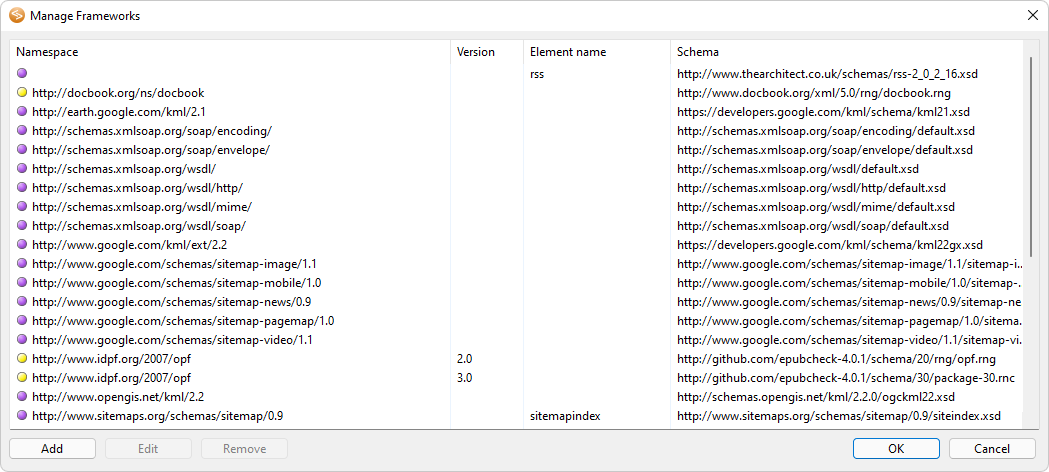Select namespace text http://schemas.xmlsoap.org/soap/encoding/
1049x472 pixels.
pos(152,130)
